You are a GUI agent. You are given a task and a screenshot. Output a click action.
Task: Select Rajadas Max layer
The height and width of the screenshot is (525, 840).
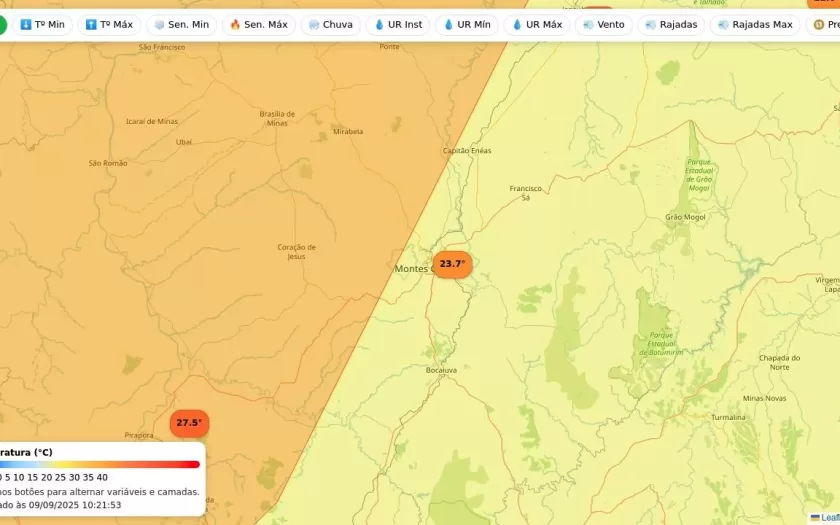point(754,25)
